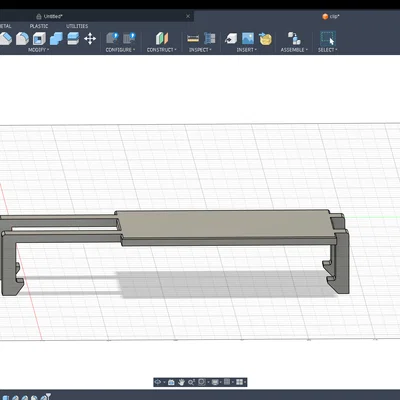Click the timeline feature with the marker
This screenshot has height=400, width=400.
click(x=43, y=397)
